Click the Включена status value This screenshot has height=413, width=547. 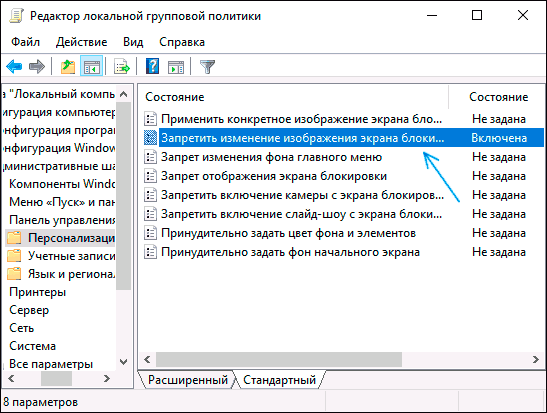[499, 138]
